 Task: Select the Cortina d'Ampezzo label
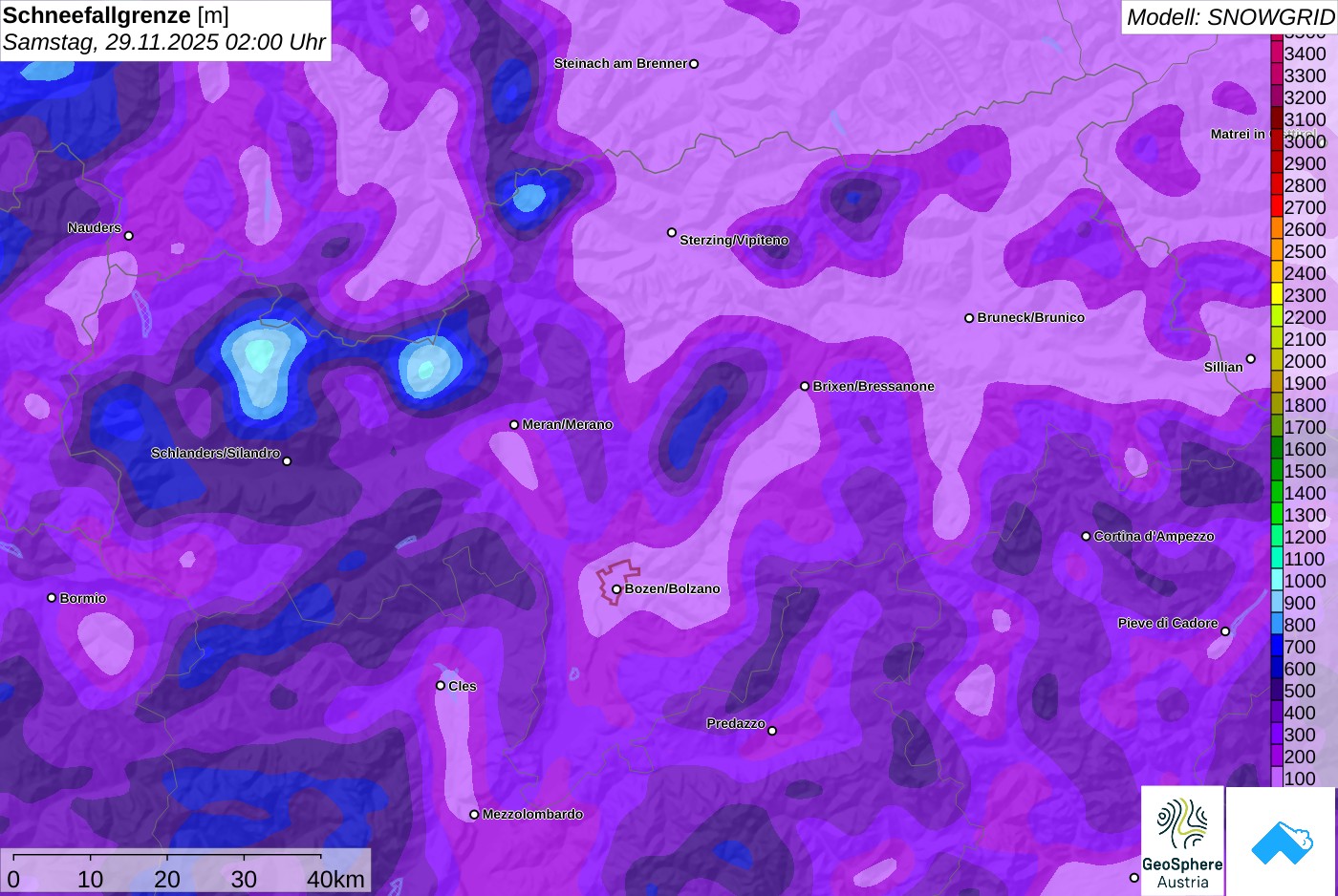point(1155,536)
